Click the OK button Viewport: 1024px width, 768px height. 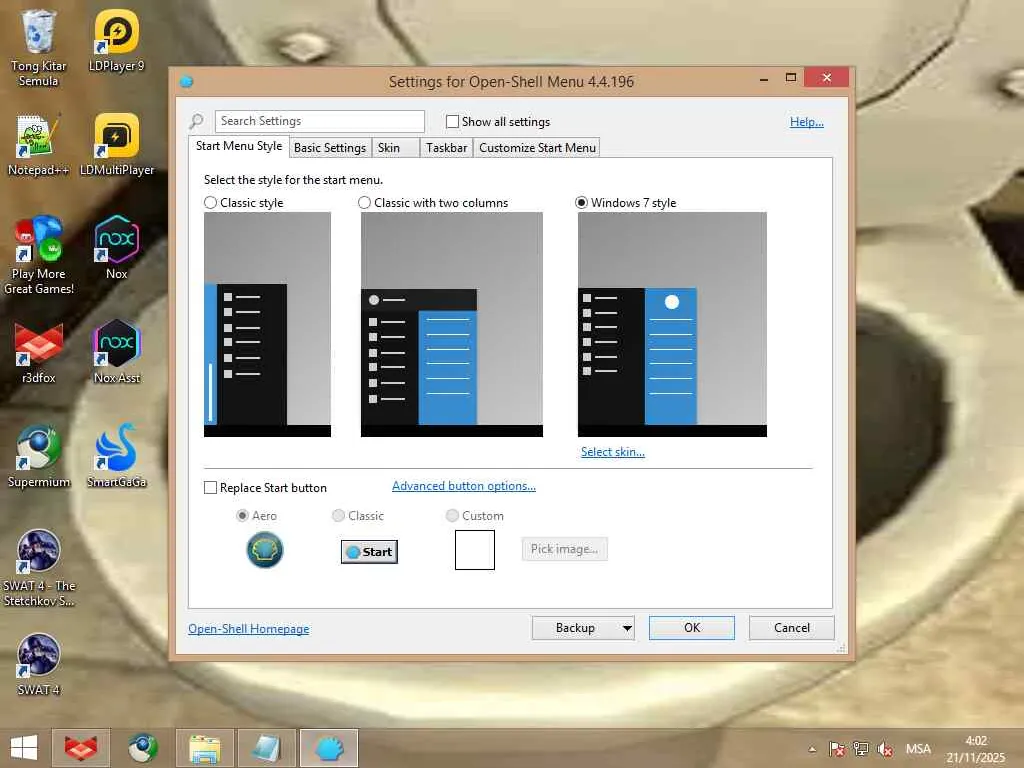[692, 628]
